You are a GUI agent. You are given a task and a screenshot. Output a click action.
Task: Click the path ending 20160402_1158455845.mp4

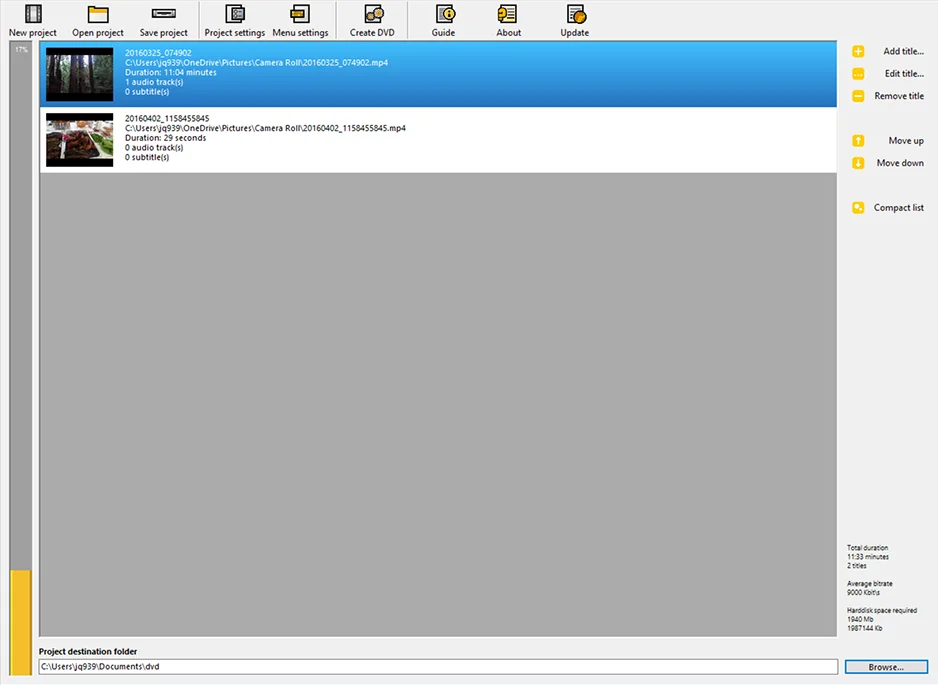tap(265, 128)
